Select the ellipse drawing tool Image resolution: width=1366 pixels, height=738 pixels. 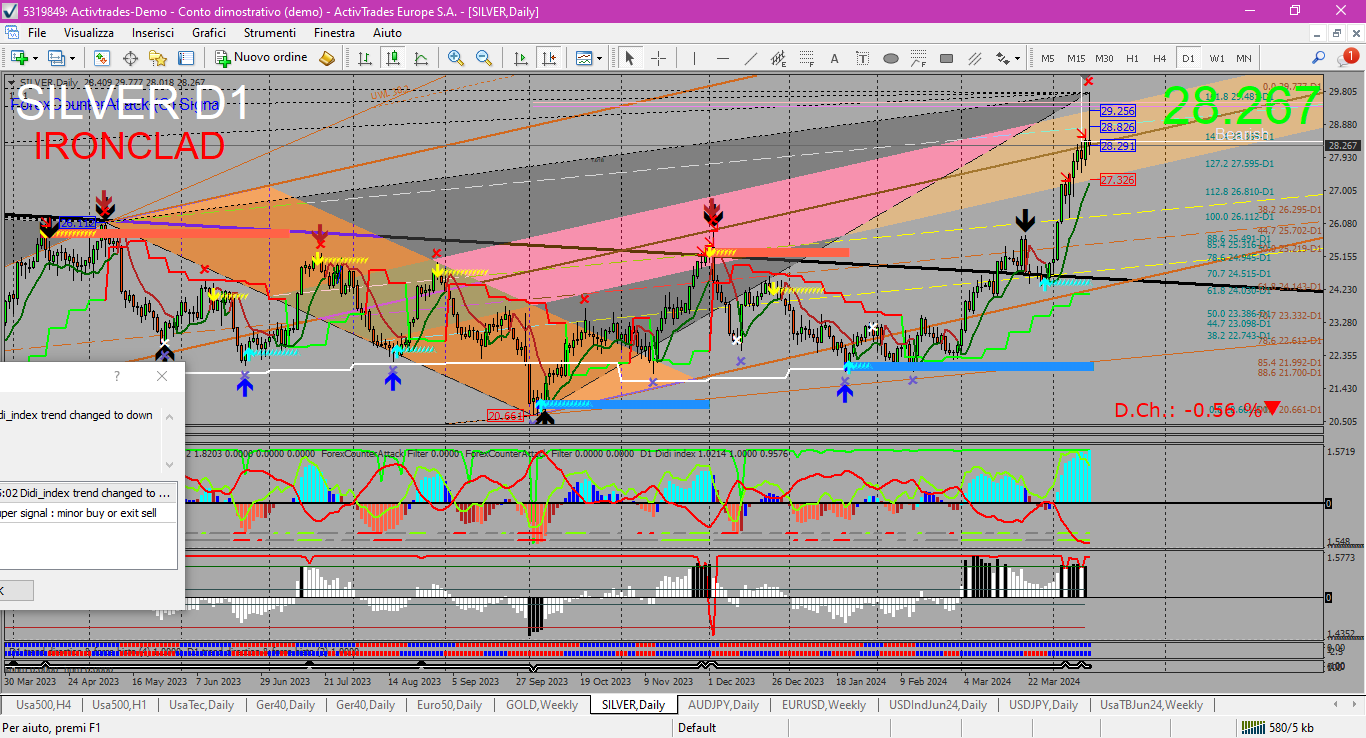coord(891,58)
